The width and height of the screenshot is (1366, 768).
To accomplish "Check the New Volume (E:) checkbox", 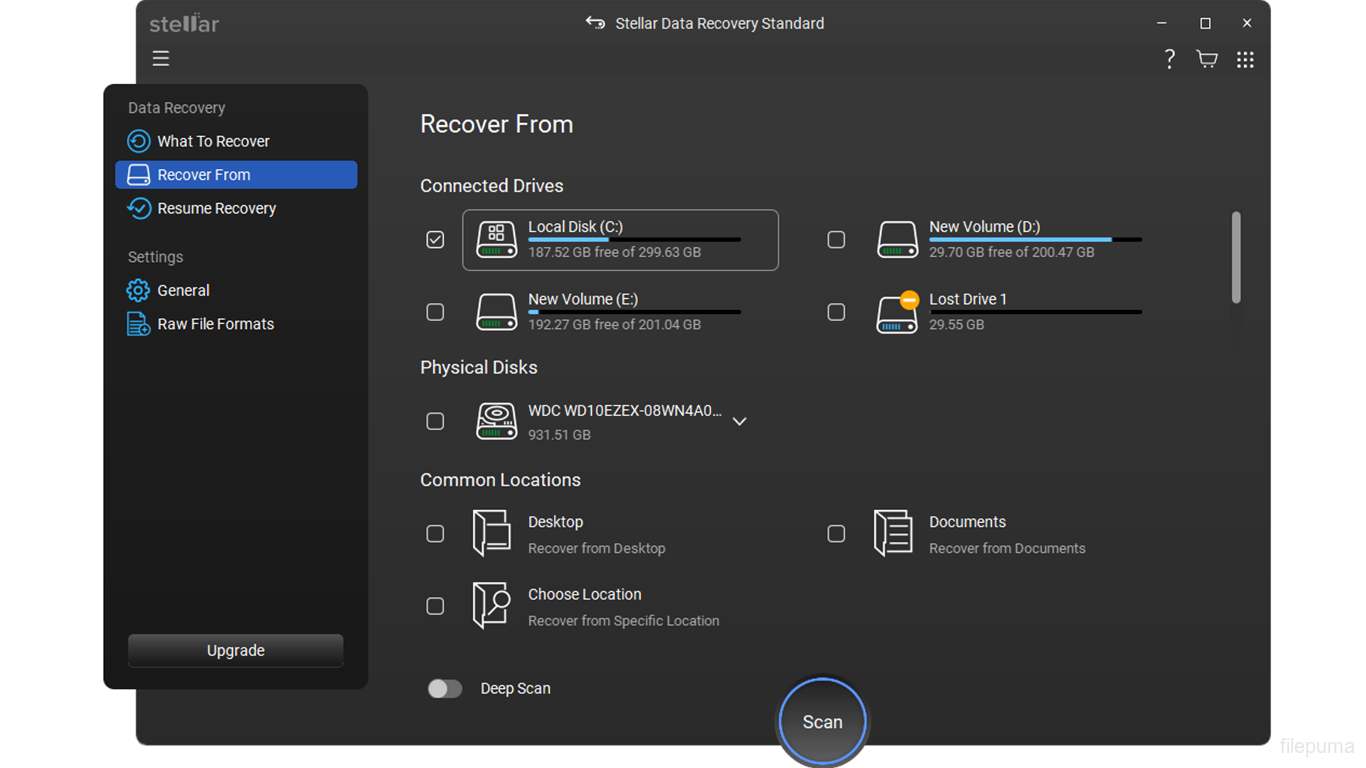I will [x=435, y=312].
